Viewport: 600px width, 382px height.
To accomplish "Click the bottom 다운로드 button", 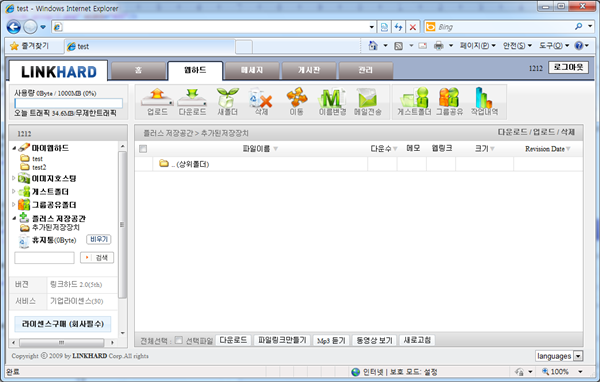I will point(233,340).
